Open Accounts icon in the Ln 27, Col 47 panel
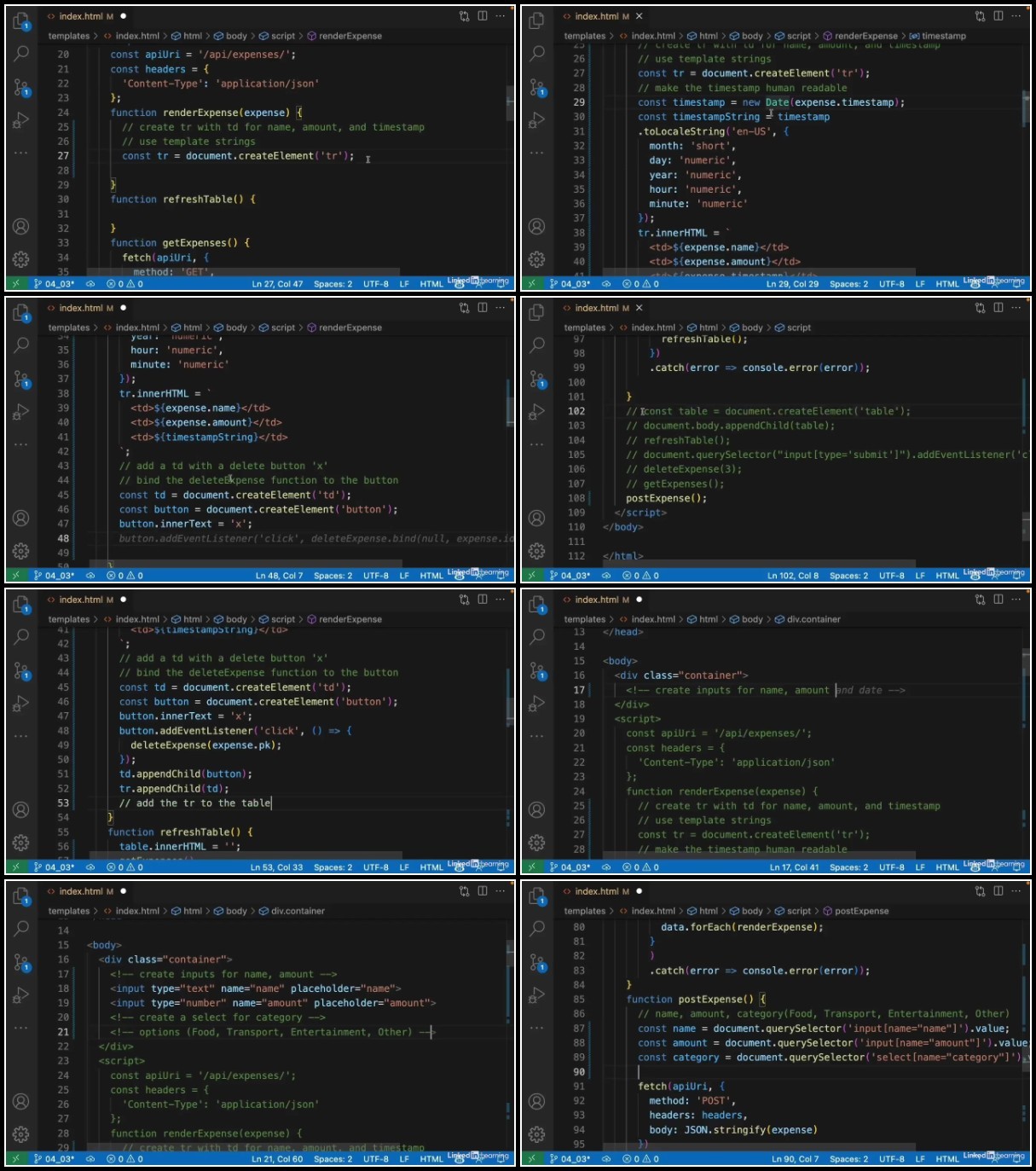The height and width of the screenshot is (1171, 1036). 21,227
